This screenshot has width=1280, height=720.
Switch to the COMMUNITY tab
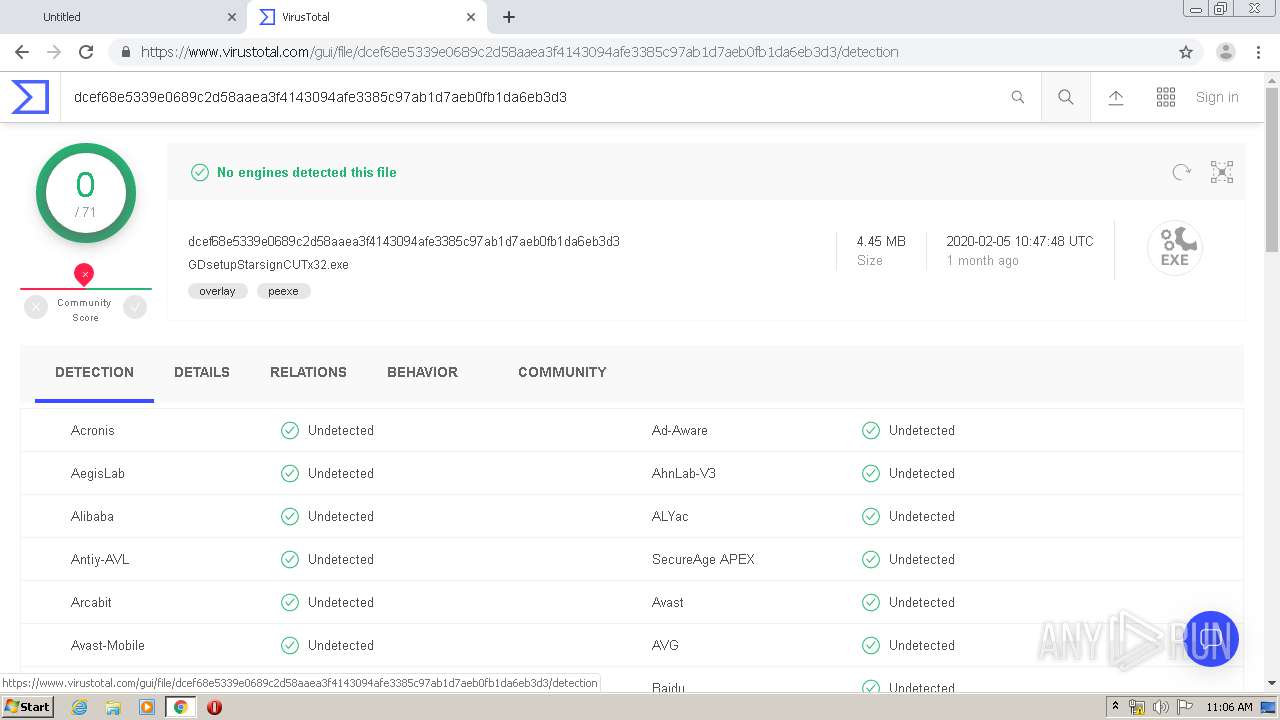click(x=562, y=372)
